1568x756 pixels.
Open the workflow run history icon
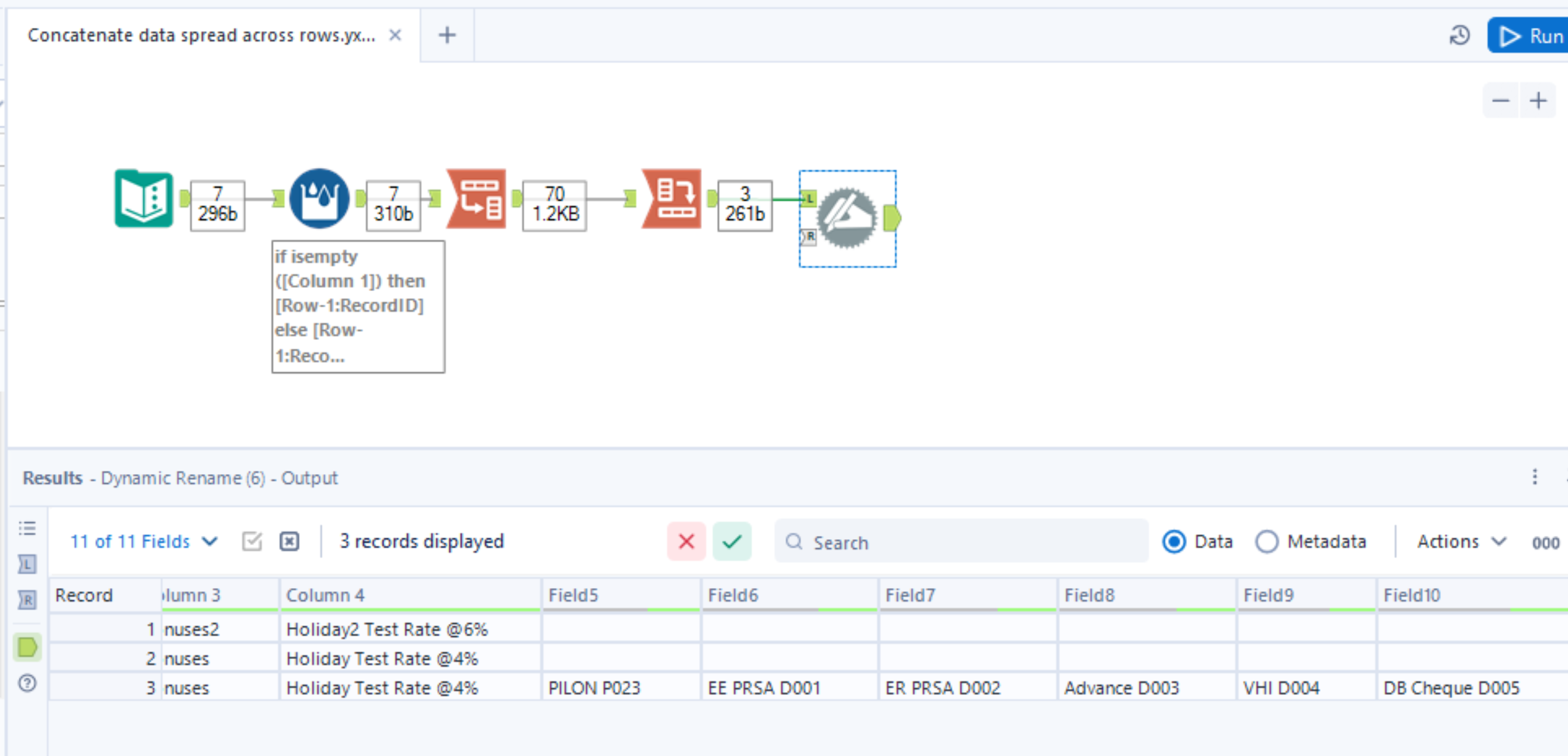pos(1459,35)
